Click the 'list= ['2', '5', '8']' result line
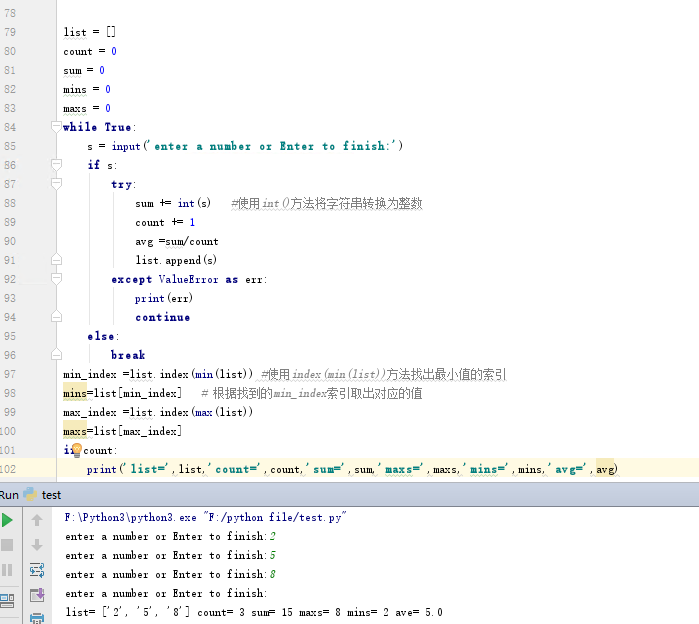Screen dimensions: 699x624 (x=254, y=612)
